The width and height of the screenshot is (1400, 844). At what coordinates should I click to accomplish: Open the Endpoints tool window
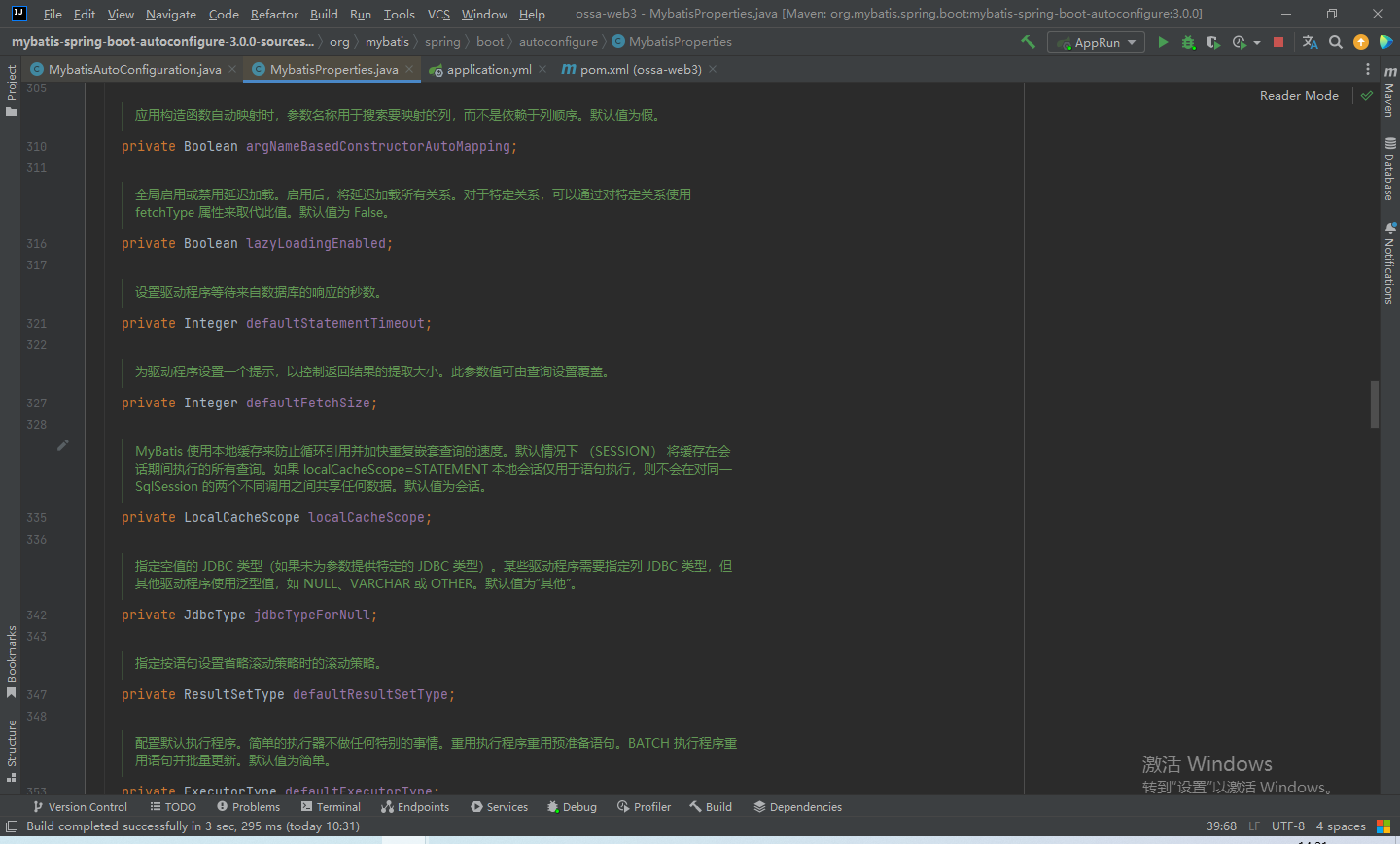click(415, 806)
